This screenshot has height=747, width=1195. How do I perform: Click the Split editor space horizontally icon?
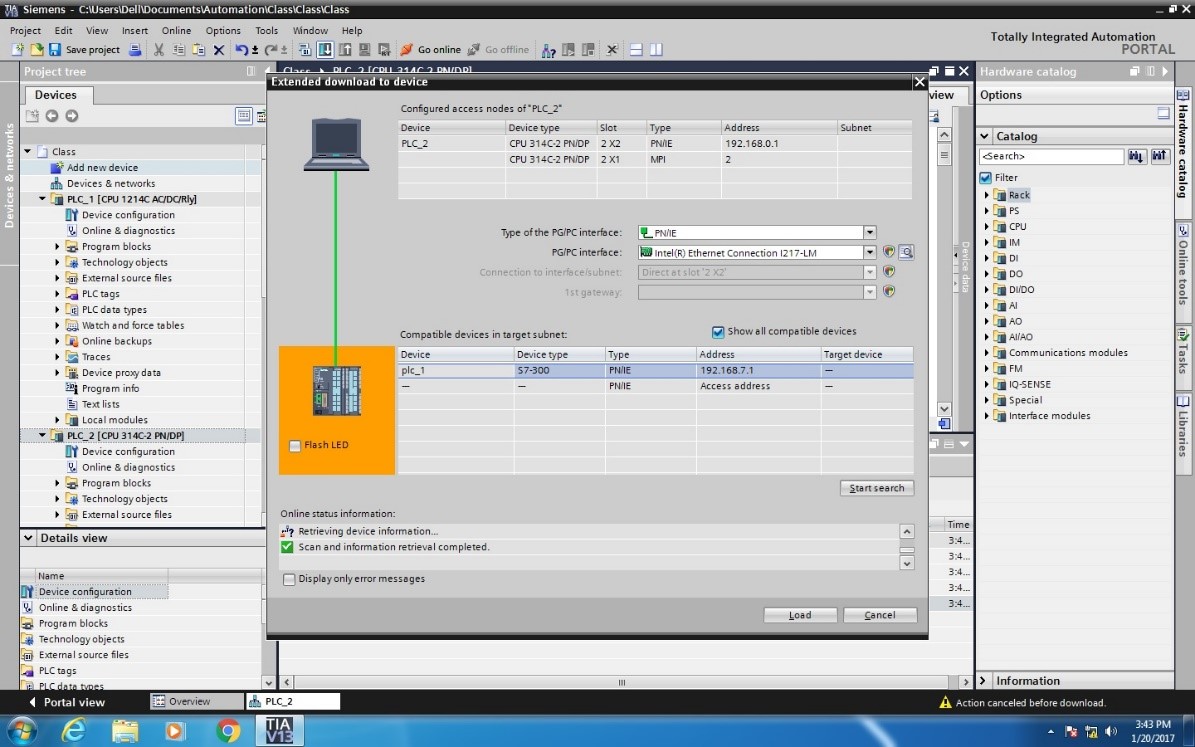coord(636,50)
